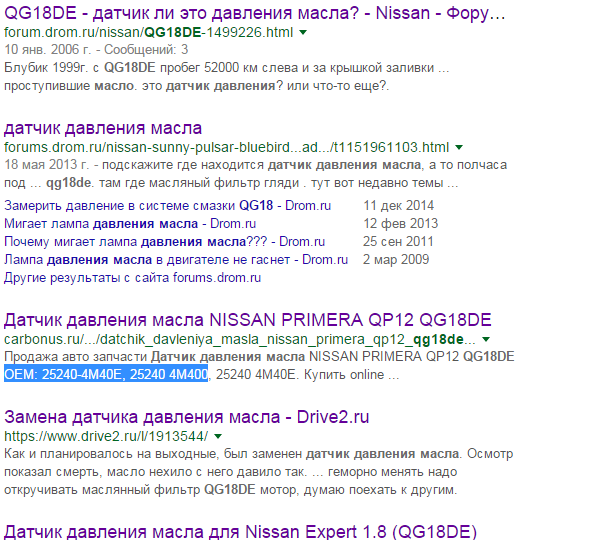Viewport: 608px width, 540px height.
Task: Click date text '11 дек 2014'
Action: 398,205
